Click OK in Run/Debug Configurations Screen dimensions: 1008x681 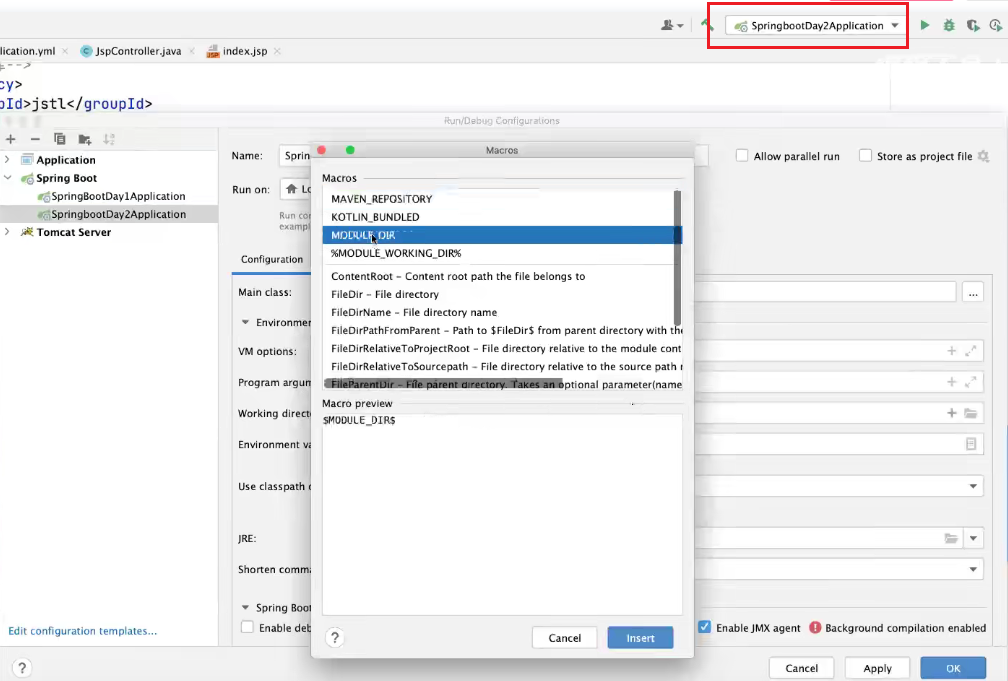pyautogui.click(x=953, y=668)
